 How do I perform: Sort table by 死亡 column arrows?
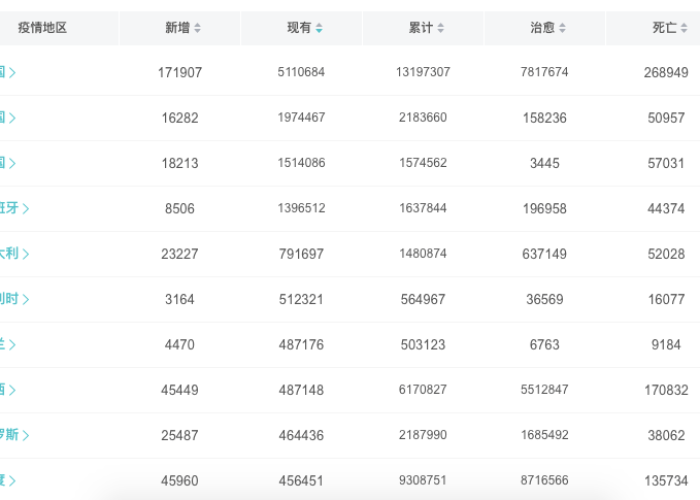click(684, 28)
